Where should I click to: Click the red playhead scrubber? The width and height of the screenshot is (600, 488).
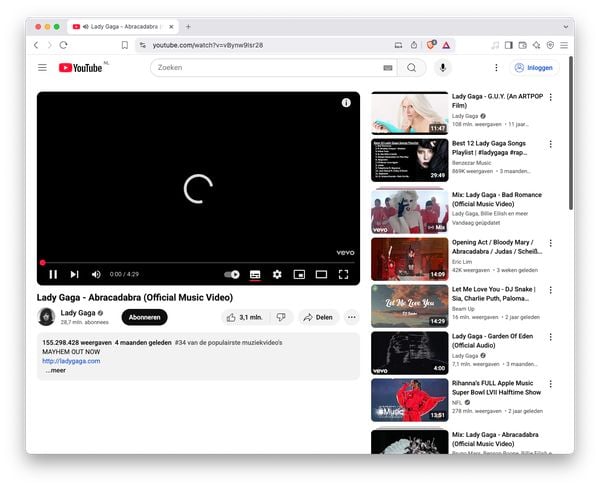(42, 263)
